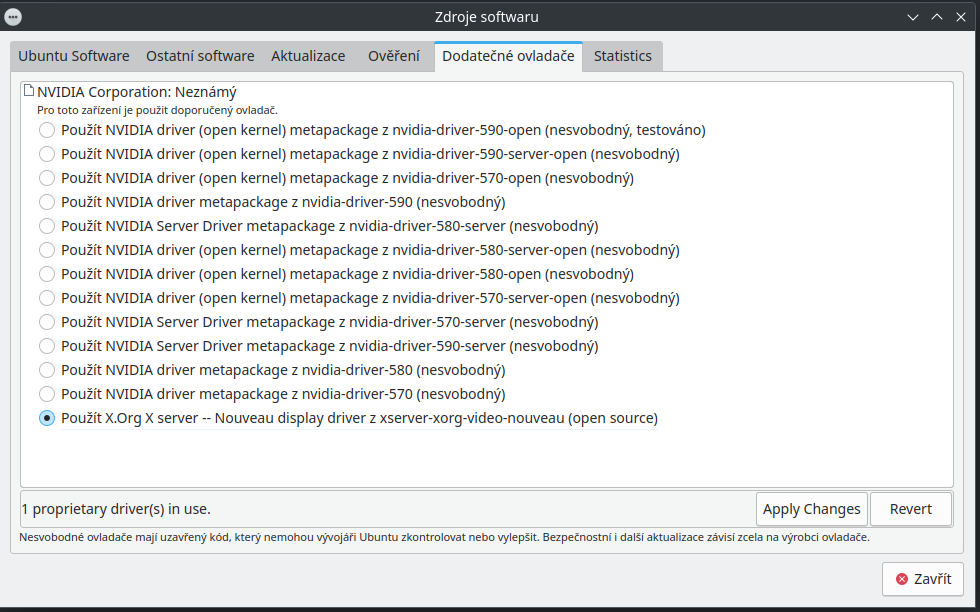This screenshot has width=980, height=612.
Task: Click the minimize window arrow icon
Action: click(x=913, y=17)
